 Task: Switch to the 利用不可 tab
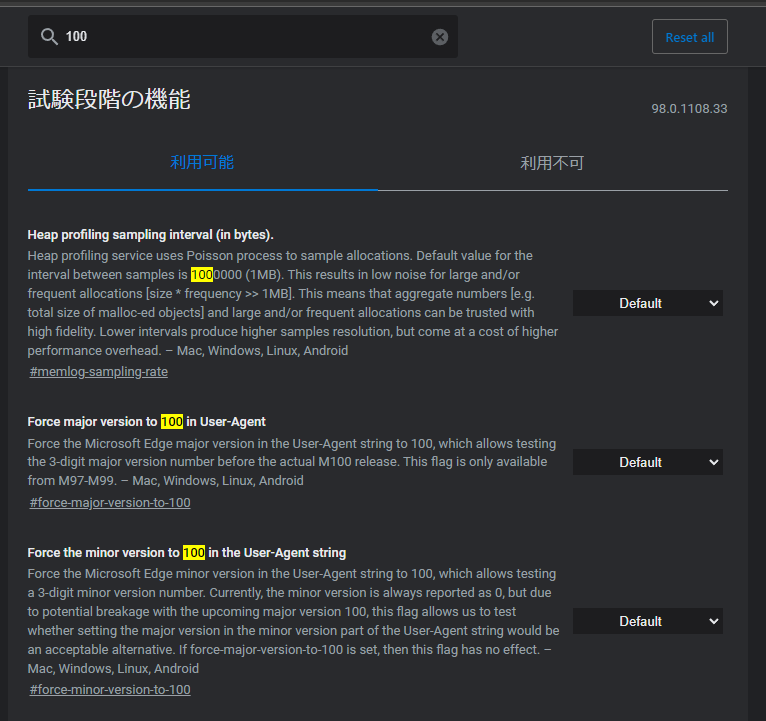point(552,163)
